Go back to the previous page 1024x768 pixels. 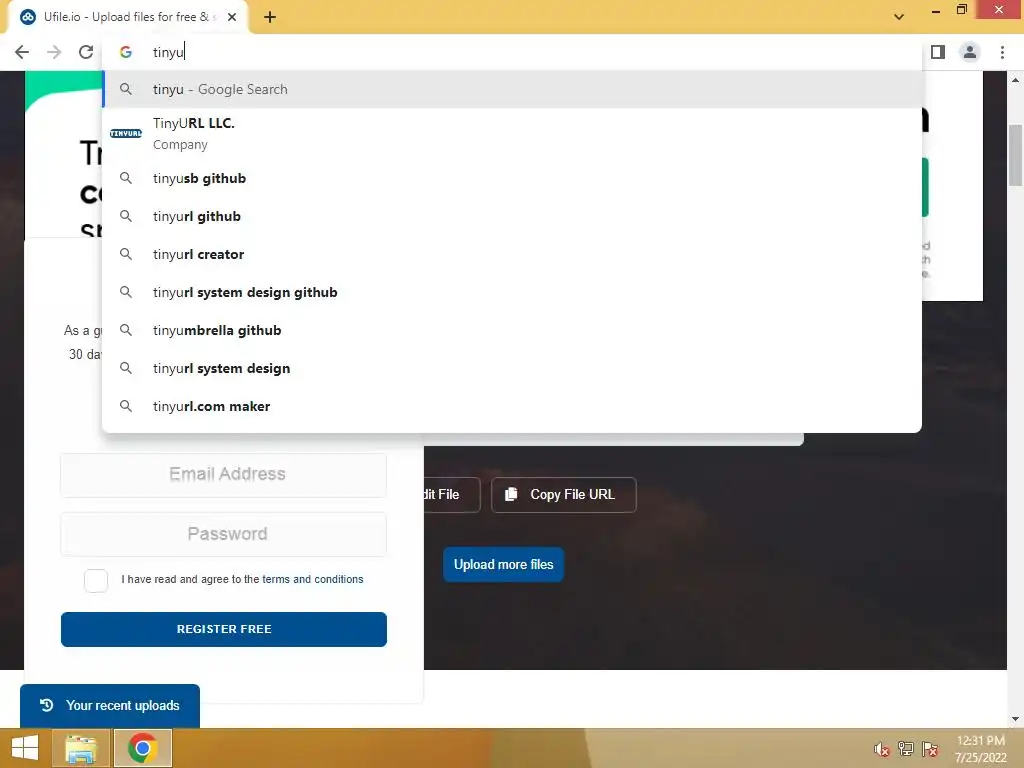click(22, 52)
